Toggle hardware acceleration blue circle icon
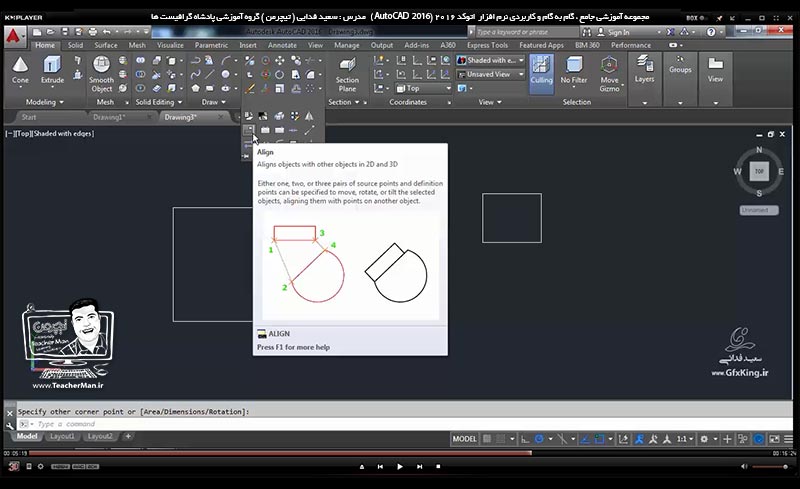 coord(759,439)
